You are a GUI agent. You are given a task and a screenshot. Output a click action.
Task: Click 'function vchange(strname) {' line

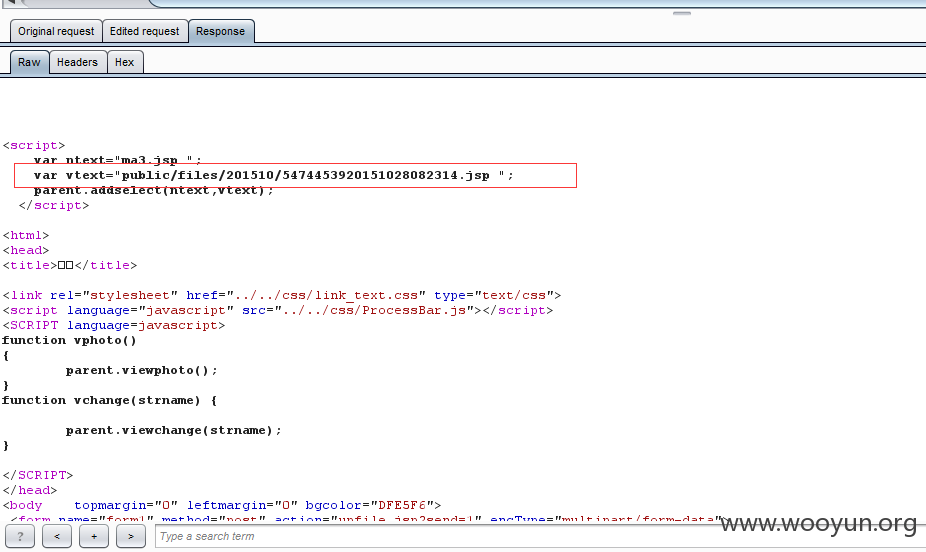click(x=109, y=400)
